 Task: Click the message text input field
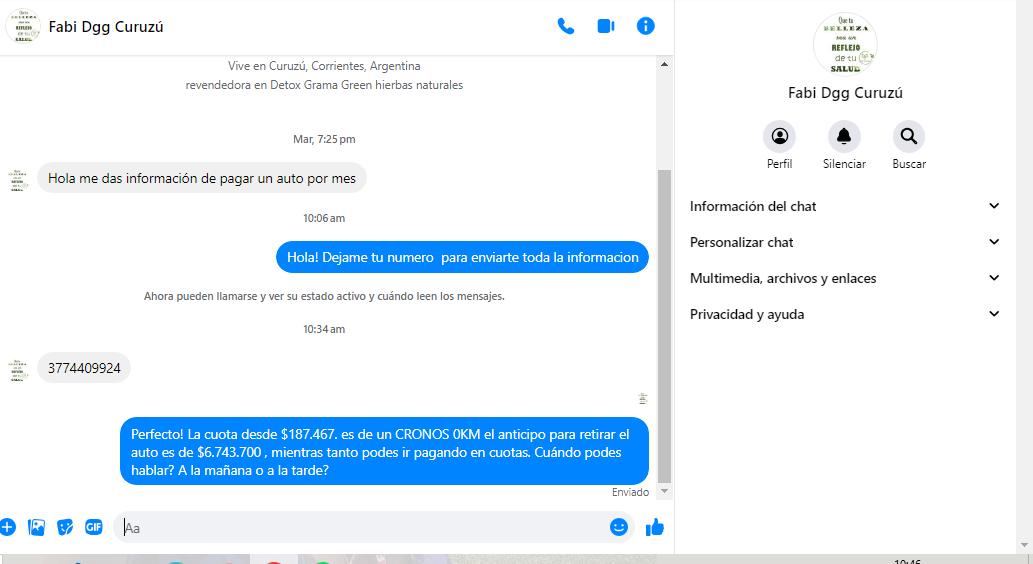tap(360, 527)
